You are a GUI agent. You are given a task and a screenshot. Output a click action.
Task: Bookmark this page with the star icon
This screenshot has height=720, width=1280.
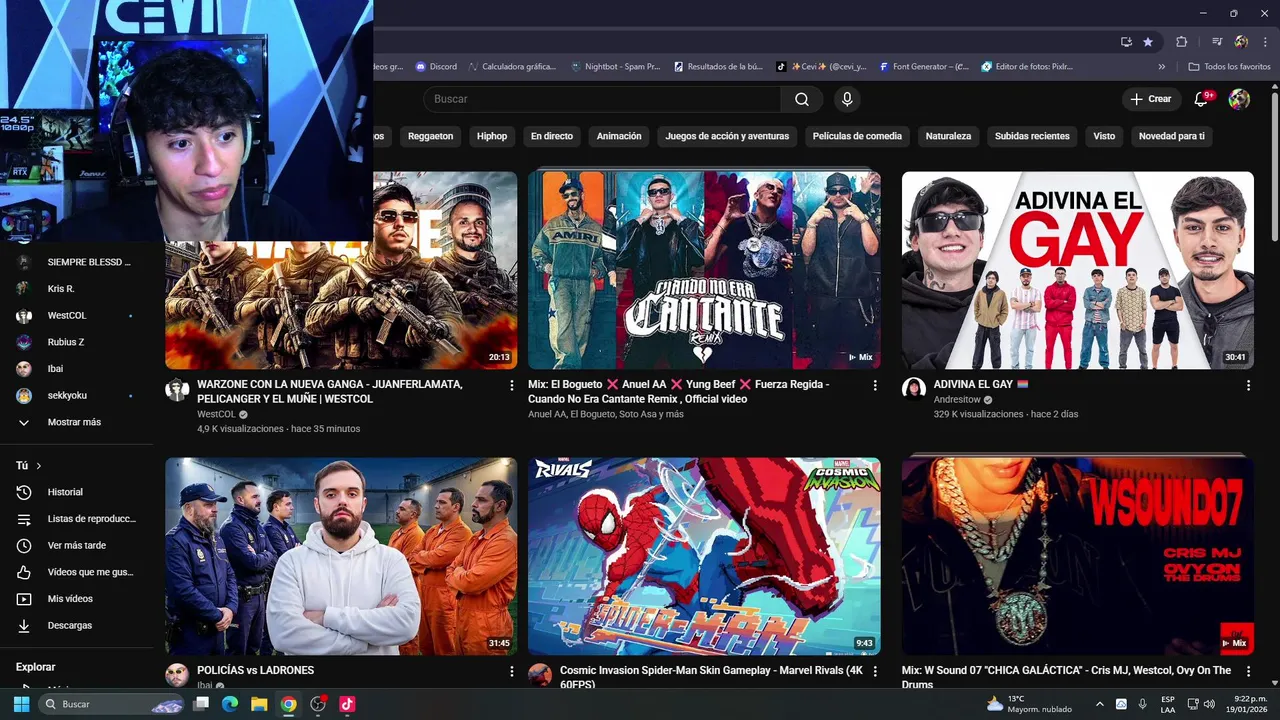click(1148, 42)
